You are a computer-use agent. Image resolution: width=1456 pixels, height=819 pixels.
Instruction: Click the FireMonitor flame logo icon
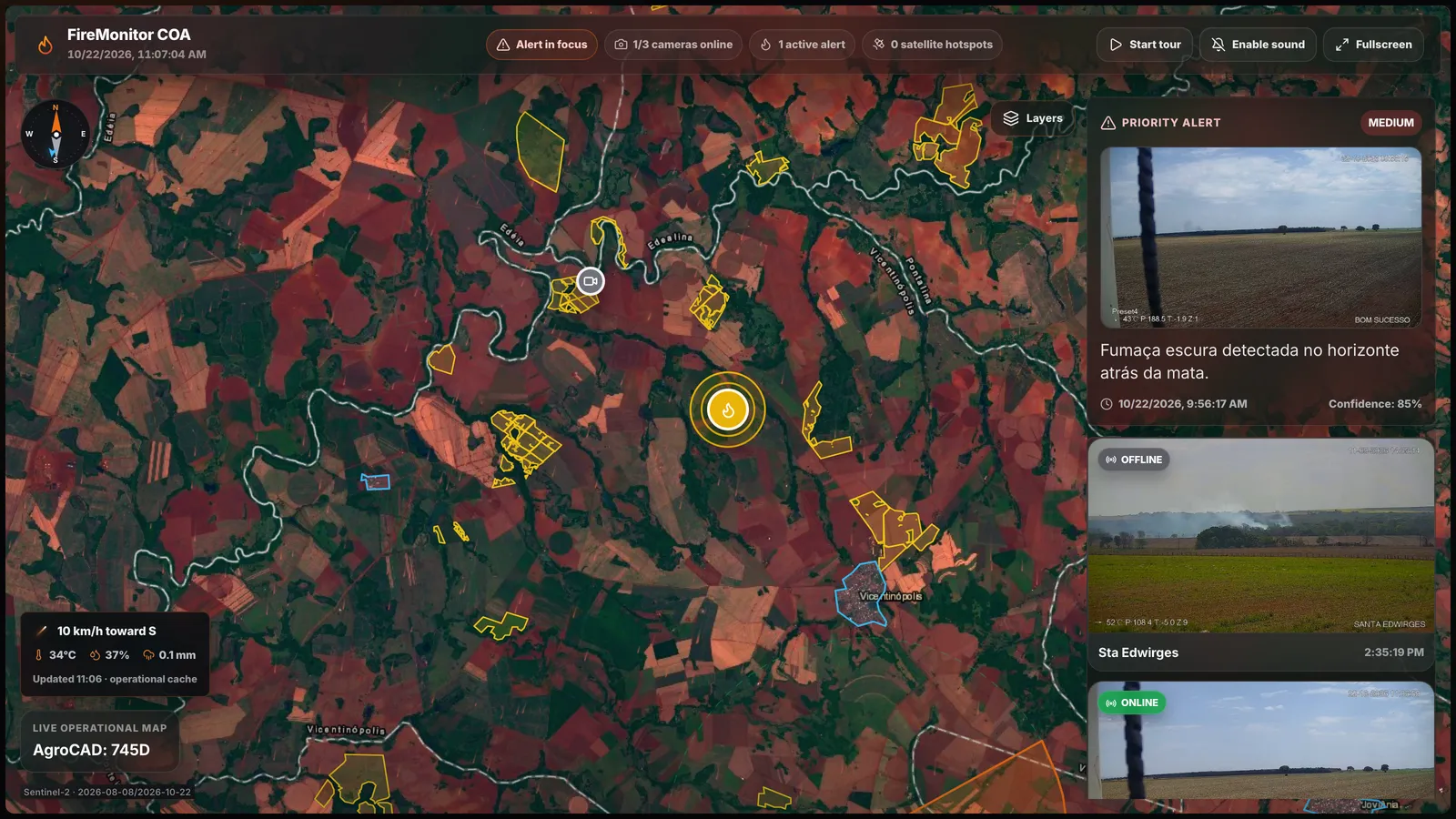coord(45,45)
